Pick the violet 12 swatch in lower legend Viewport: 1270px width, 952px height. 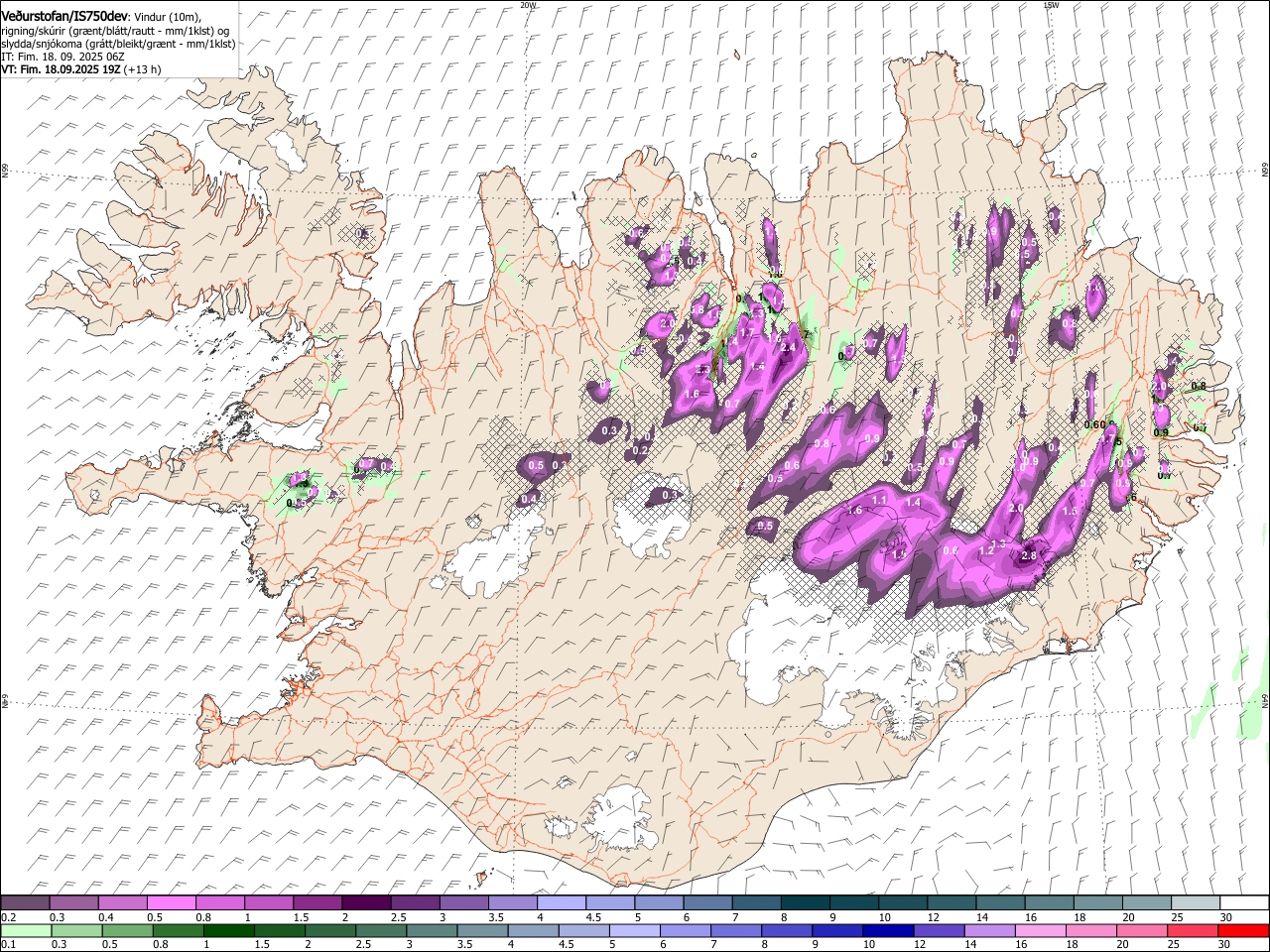[x=938, y=930]
